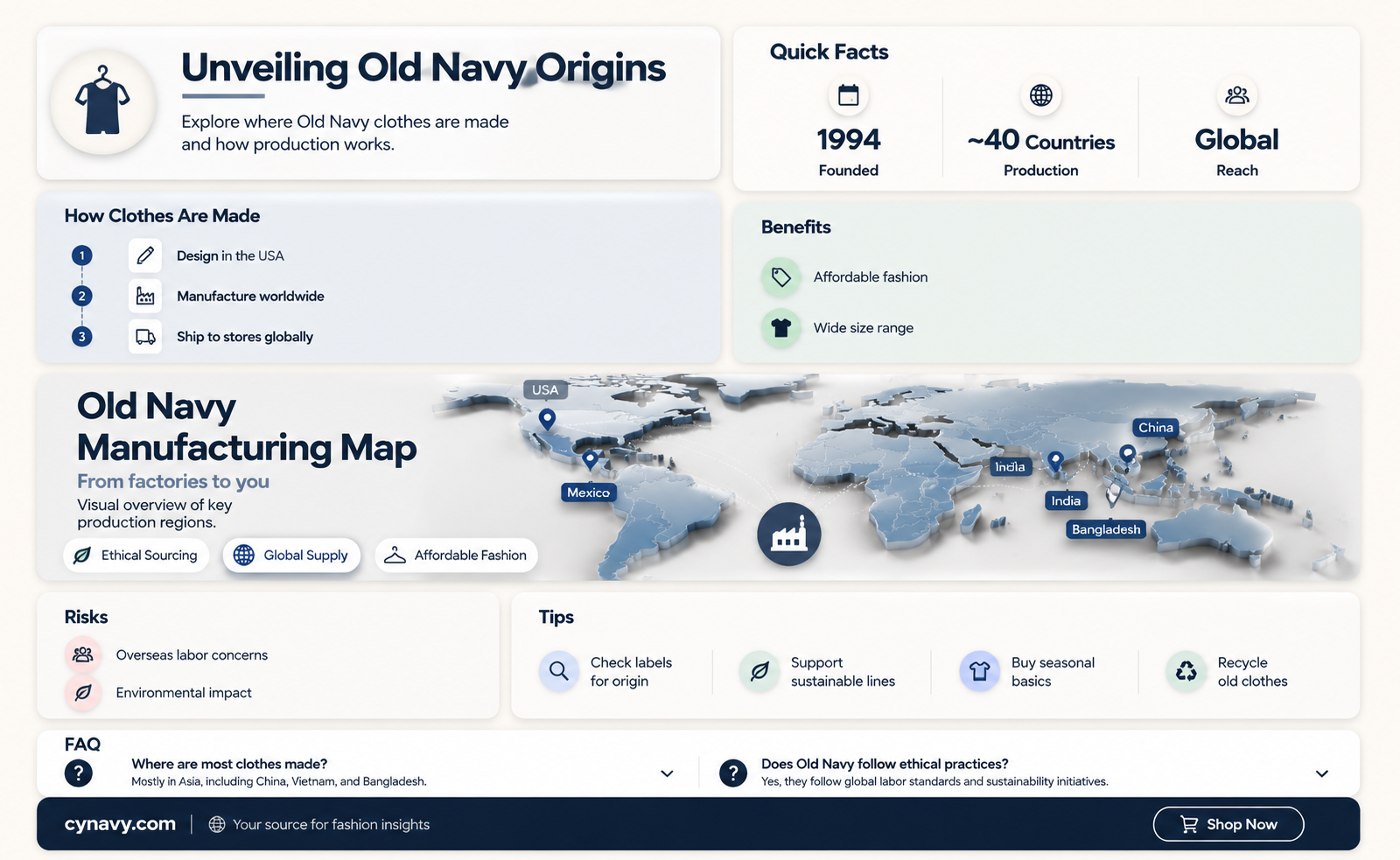Click the 'Ship to stores globally' step text
Viewport: 1400px width, 860px height.
coord(245,337)
